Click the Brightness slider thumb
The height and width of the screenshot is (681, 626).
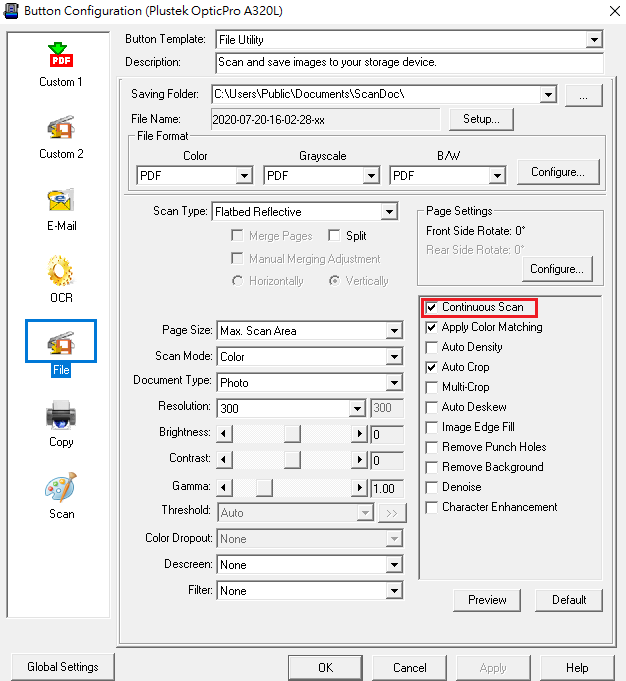click(292, 433)
